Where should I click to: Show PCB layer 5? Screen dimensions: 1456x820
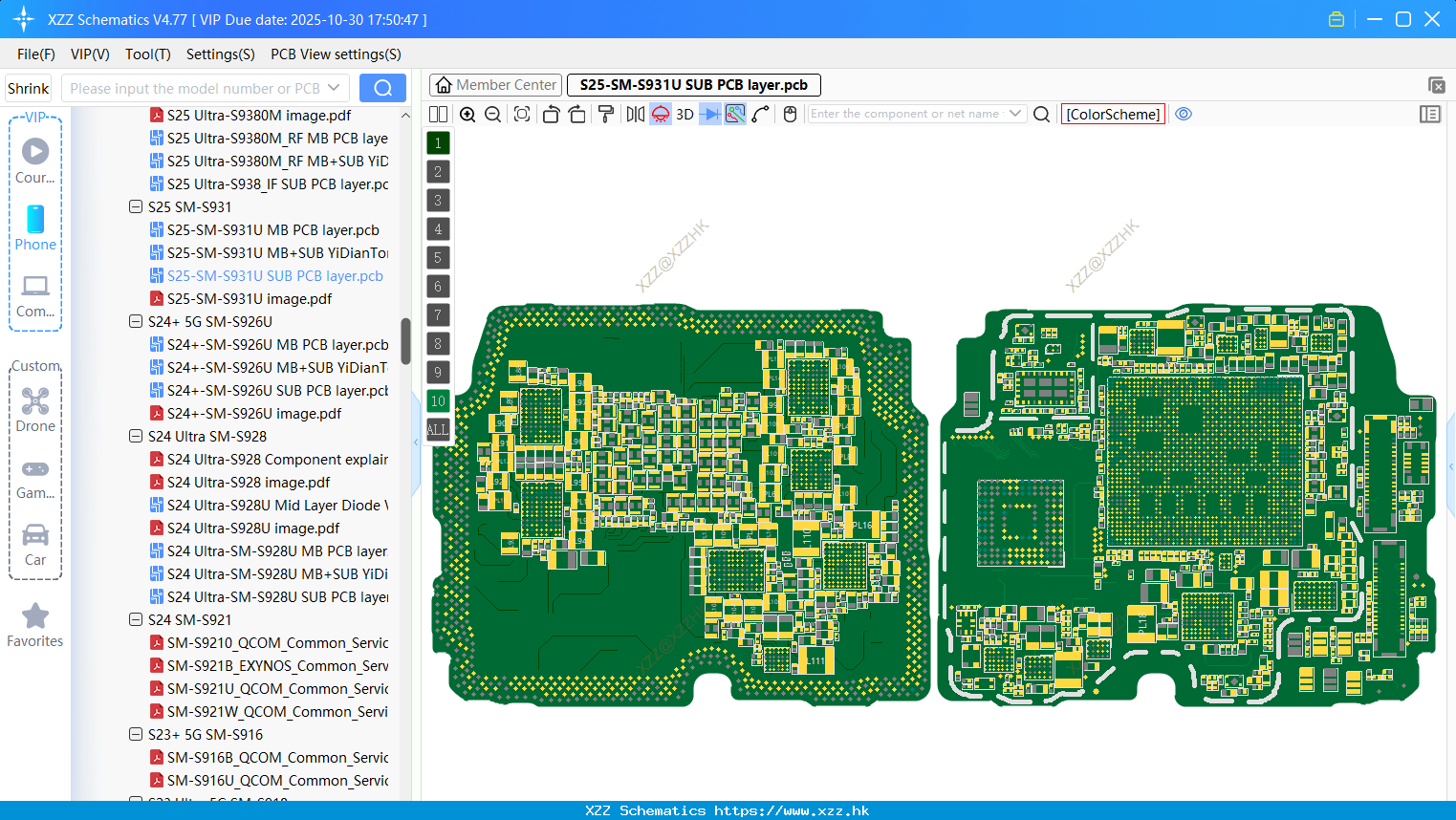[438, 257]
